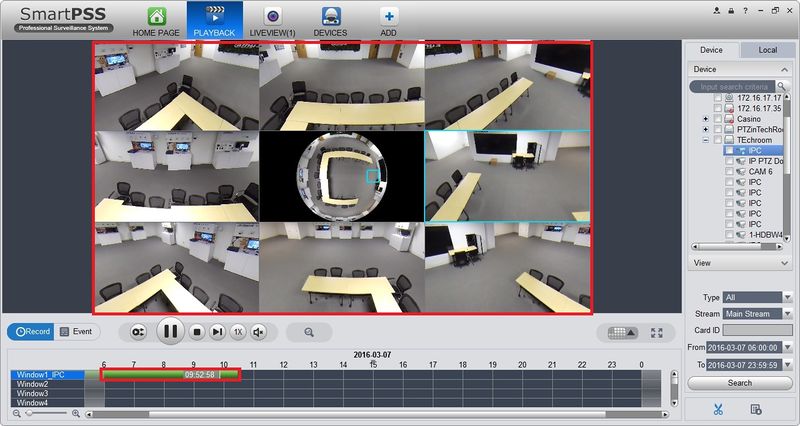Click the 1X playback speed button
800x426 pixels.
238,331
